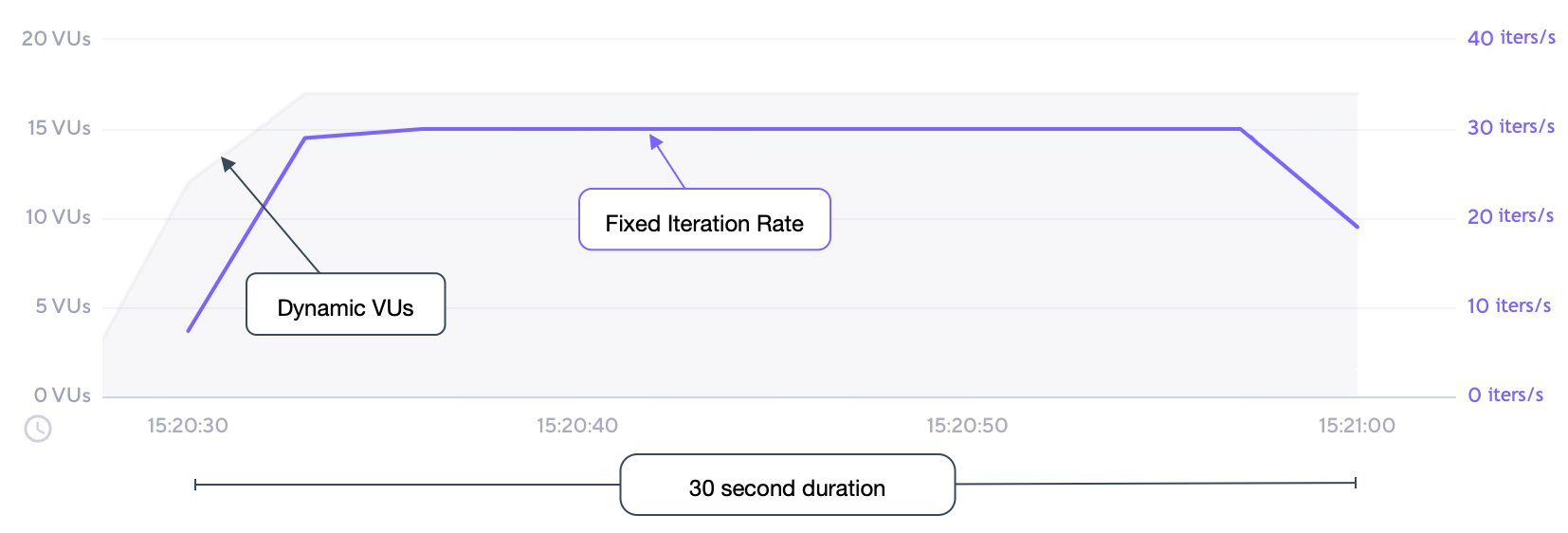Click the dark arrowhead pointing at VUs area

(x=227, y=162)
